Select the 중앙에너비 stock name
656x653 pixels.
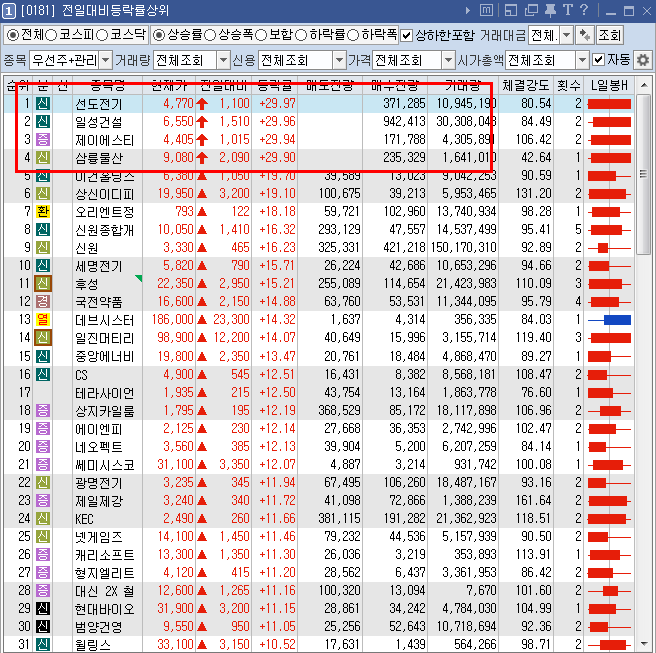pos(104,356)
